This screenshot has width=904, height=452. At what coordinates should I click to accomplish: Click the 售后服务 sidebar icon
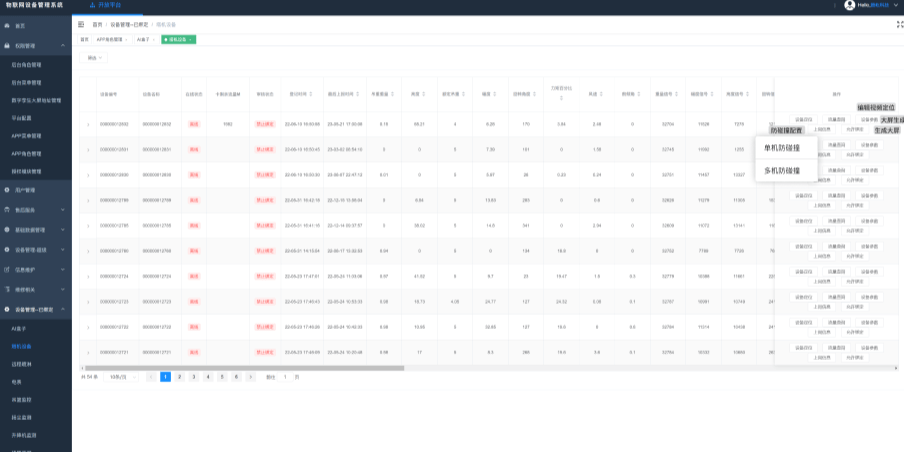coord(8,208)
